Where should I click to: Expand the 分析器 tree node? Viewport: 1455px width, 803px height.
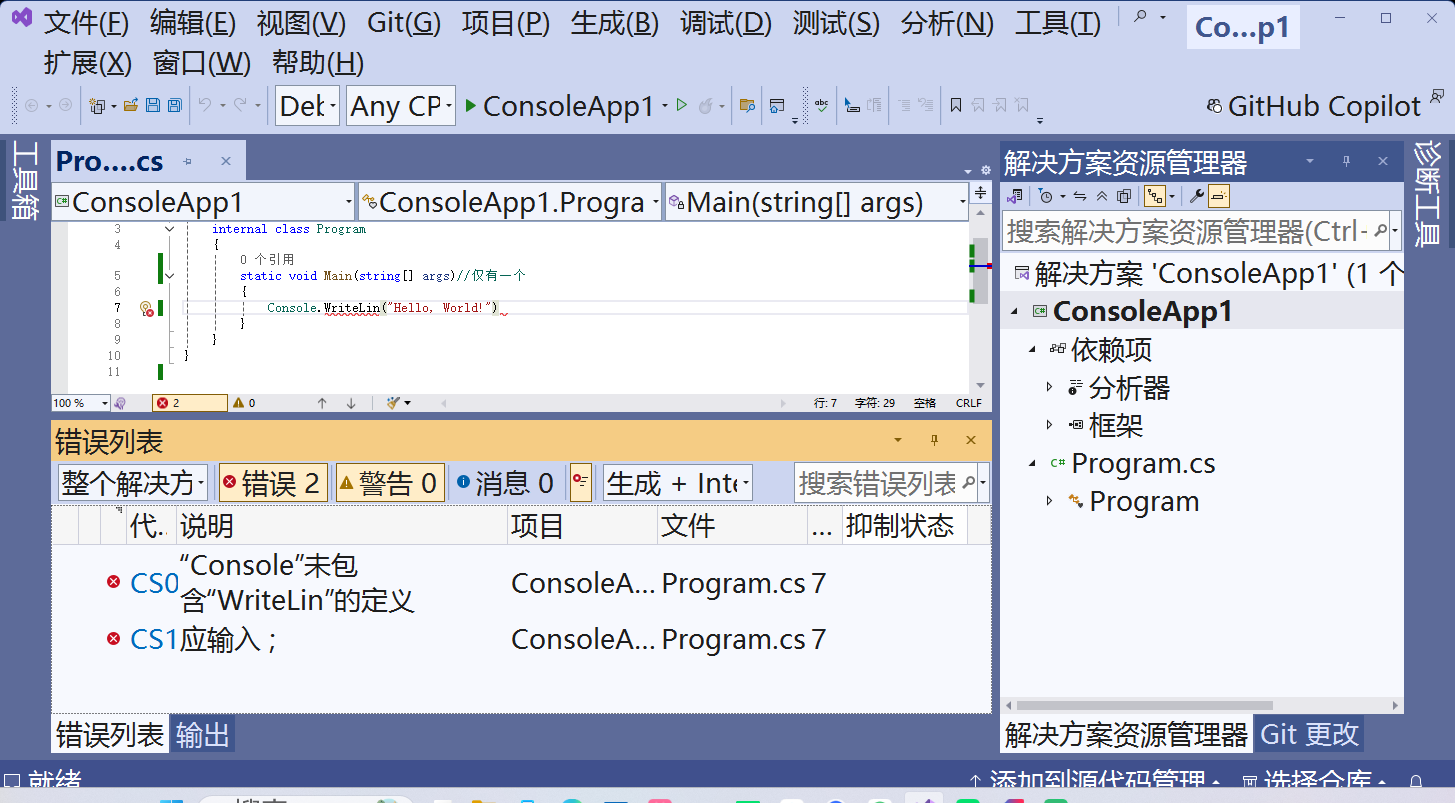click(x=1049, y=387)
